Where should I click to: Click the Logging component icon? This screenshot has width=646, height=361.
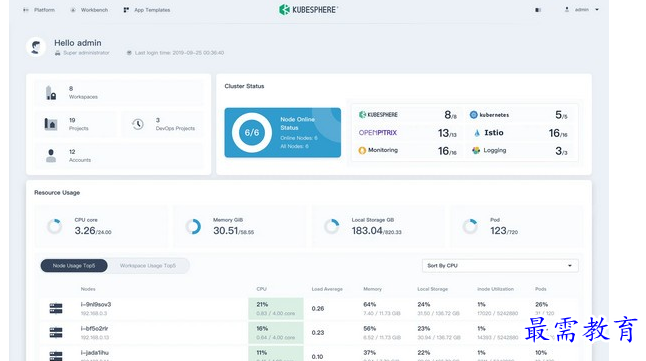coord(476,150)
